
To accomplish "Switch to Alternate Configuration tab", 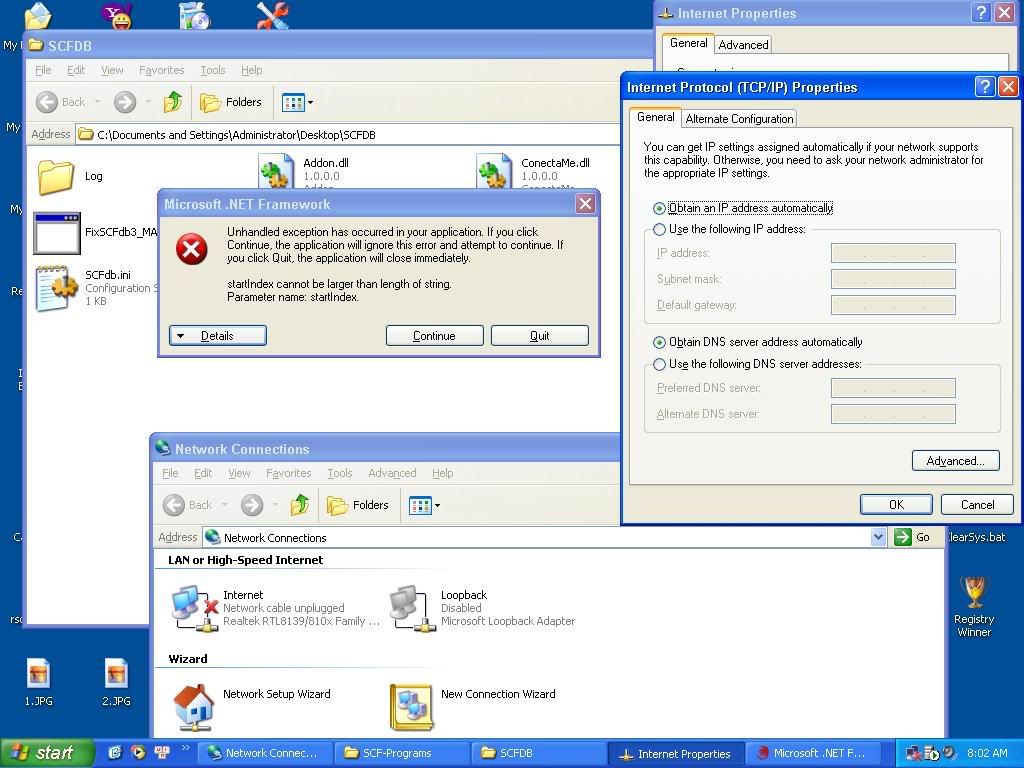I will click(x=739, y=119).
